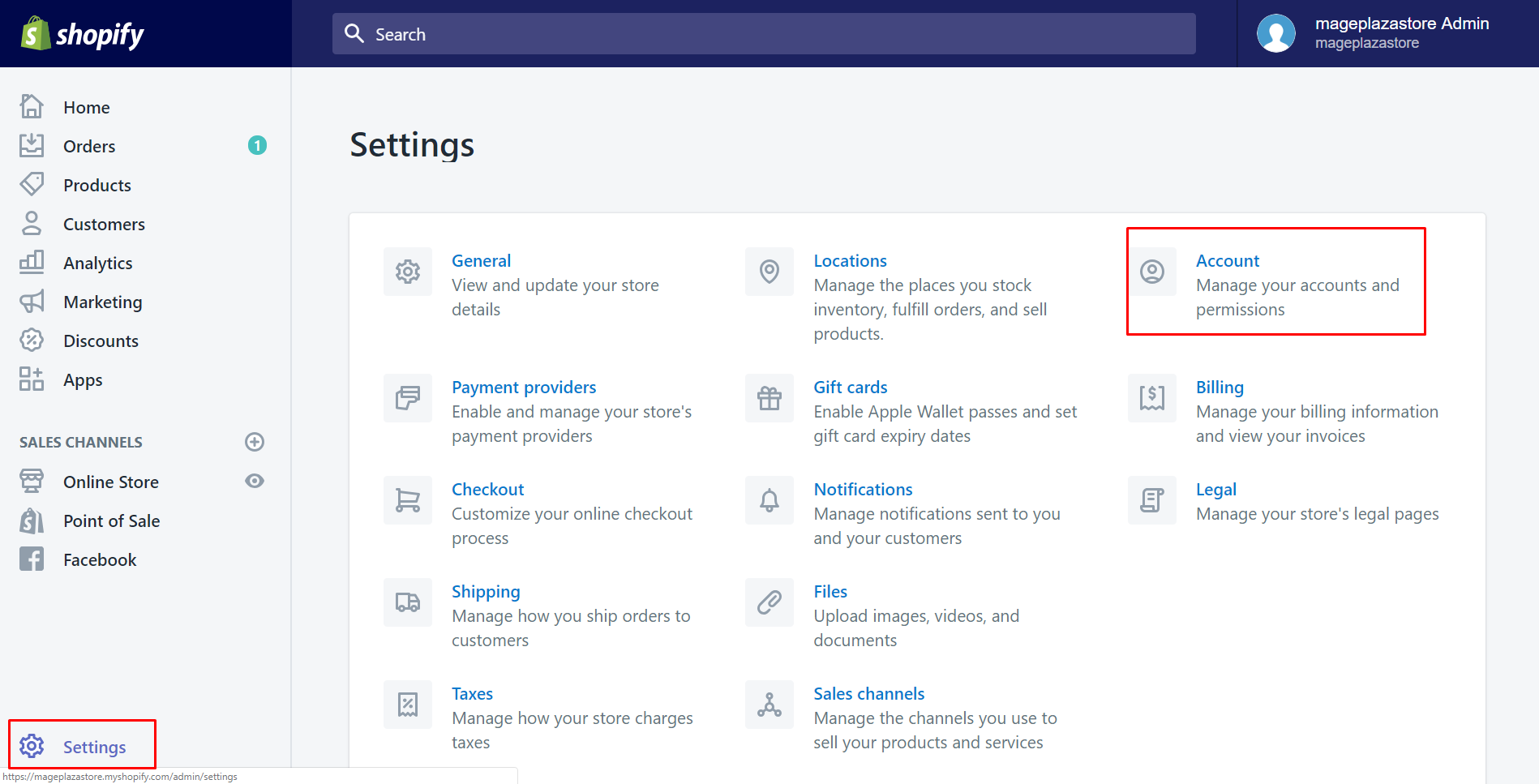Viewport: 1539px width, 784px height.
Task: Click the Orders inbox icon
Action: pos(32,145)
